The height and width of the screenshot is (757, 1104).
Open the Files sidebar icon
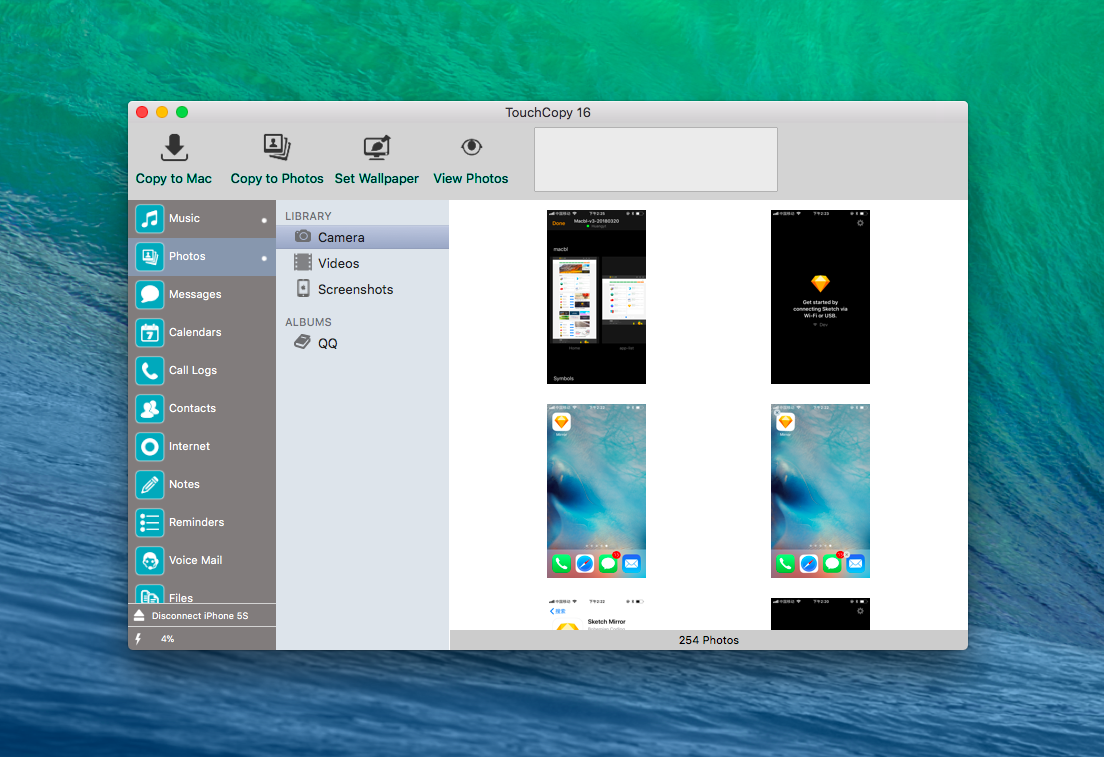(150, 594)
